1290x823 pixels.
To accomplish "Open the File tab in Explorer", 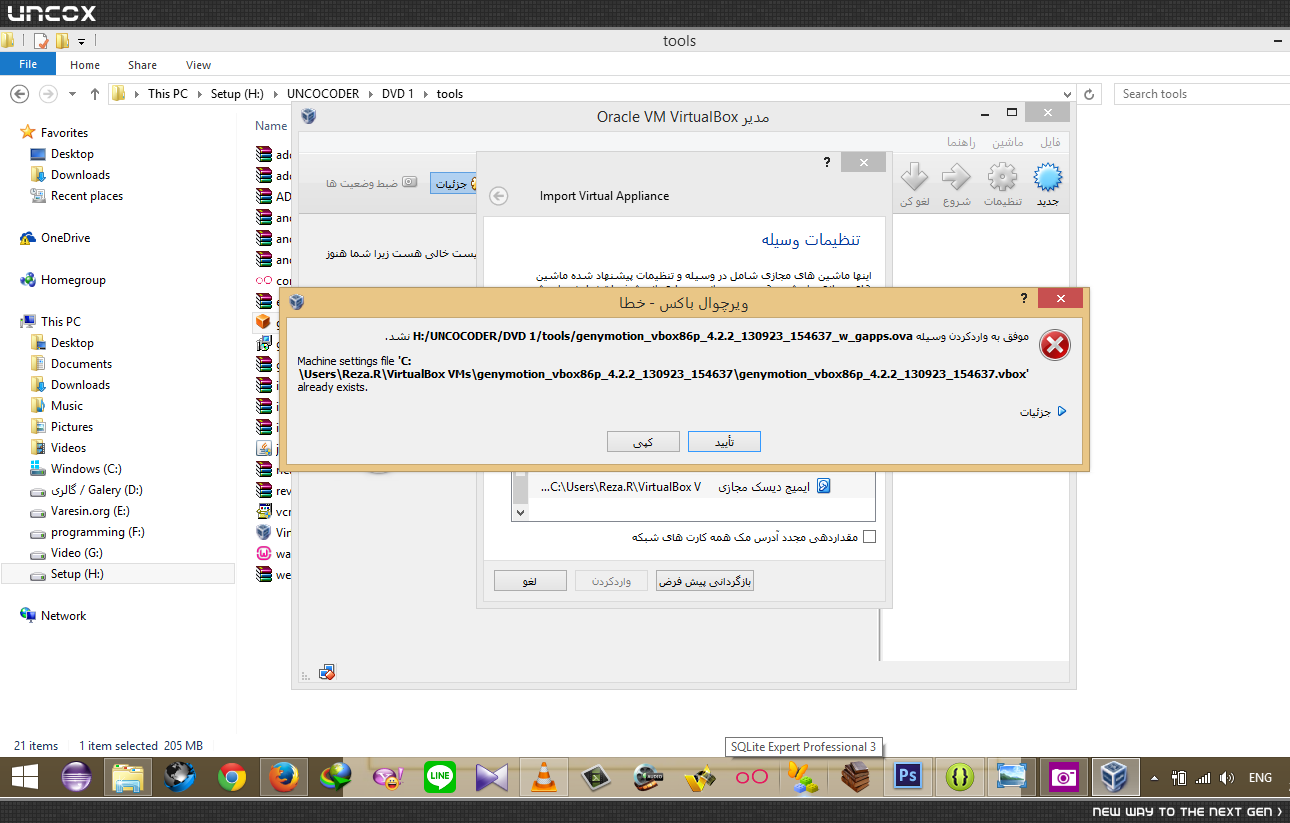I will (28, 65).
